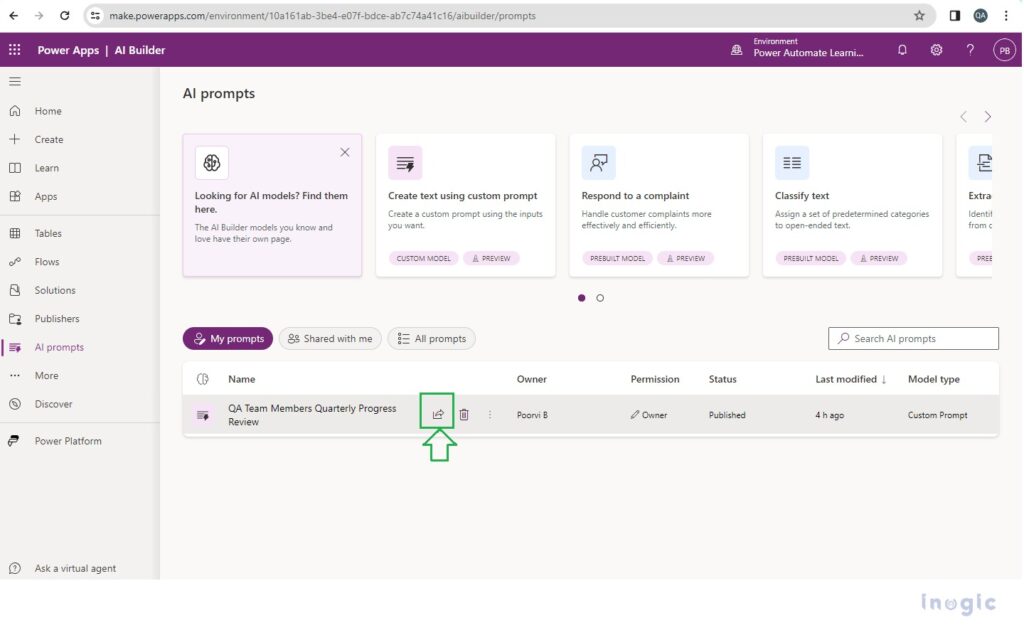Screen dimensions: 1024x640
Task: Collapse the left navigation with hamburger icon
Action: coord(16,82)
